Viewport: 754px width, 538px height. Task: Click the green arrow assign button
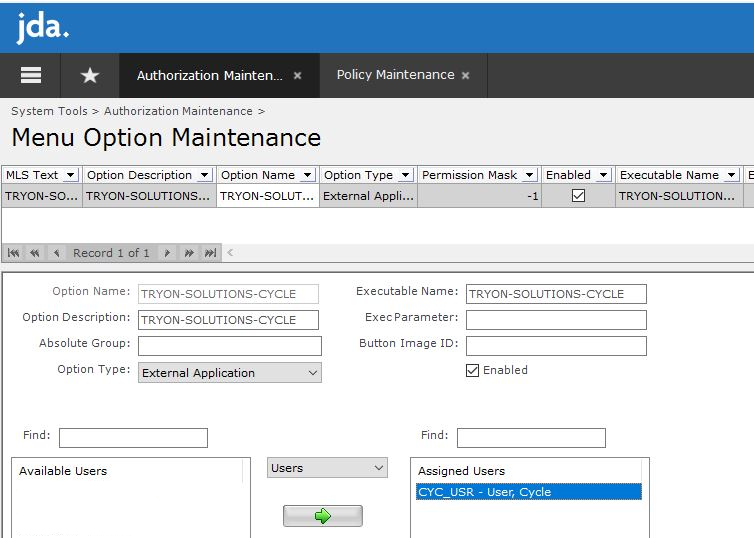[x=323, y=516]
